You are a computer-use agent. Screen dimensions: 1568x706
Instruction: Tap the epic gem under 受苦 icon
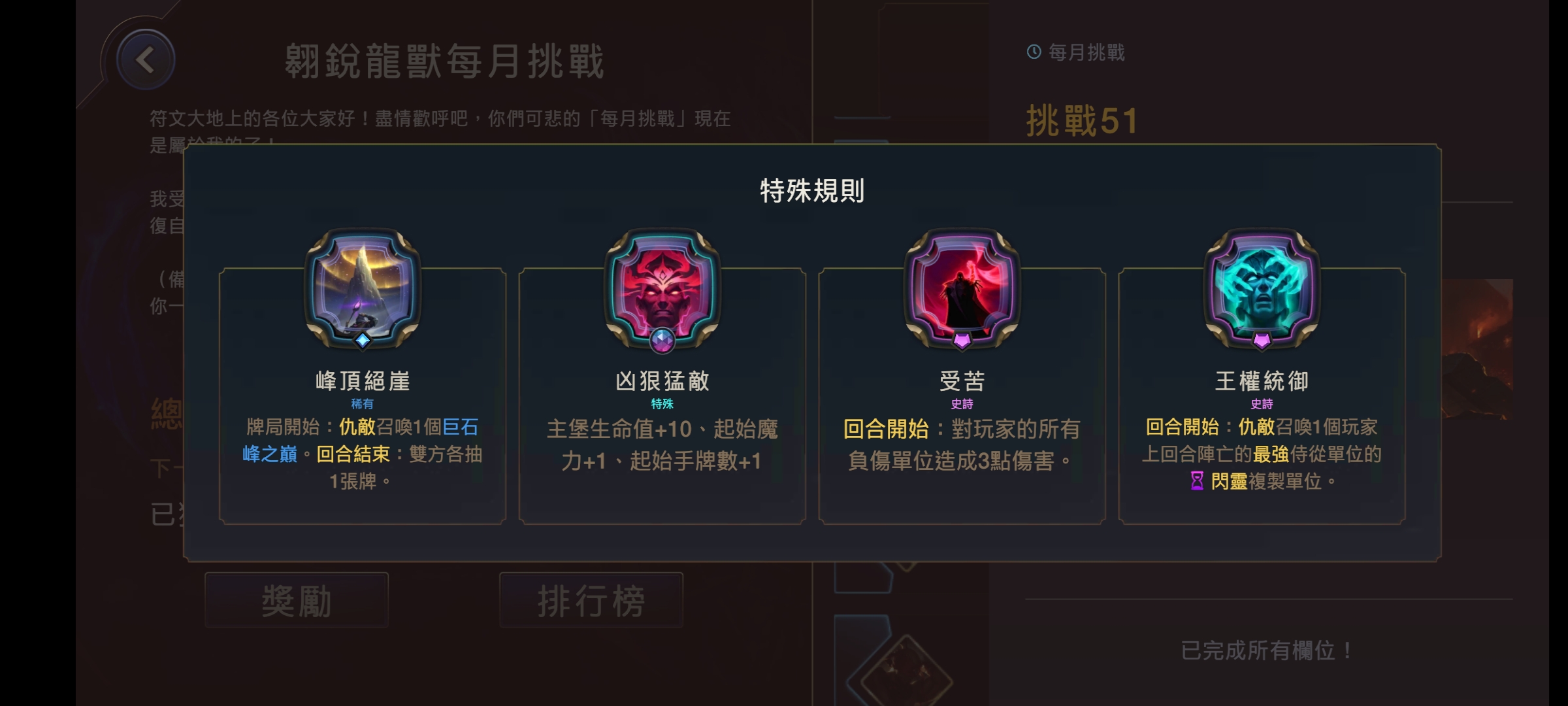pos(962,340)
